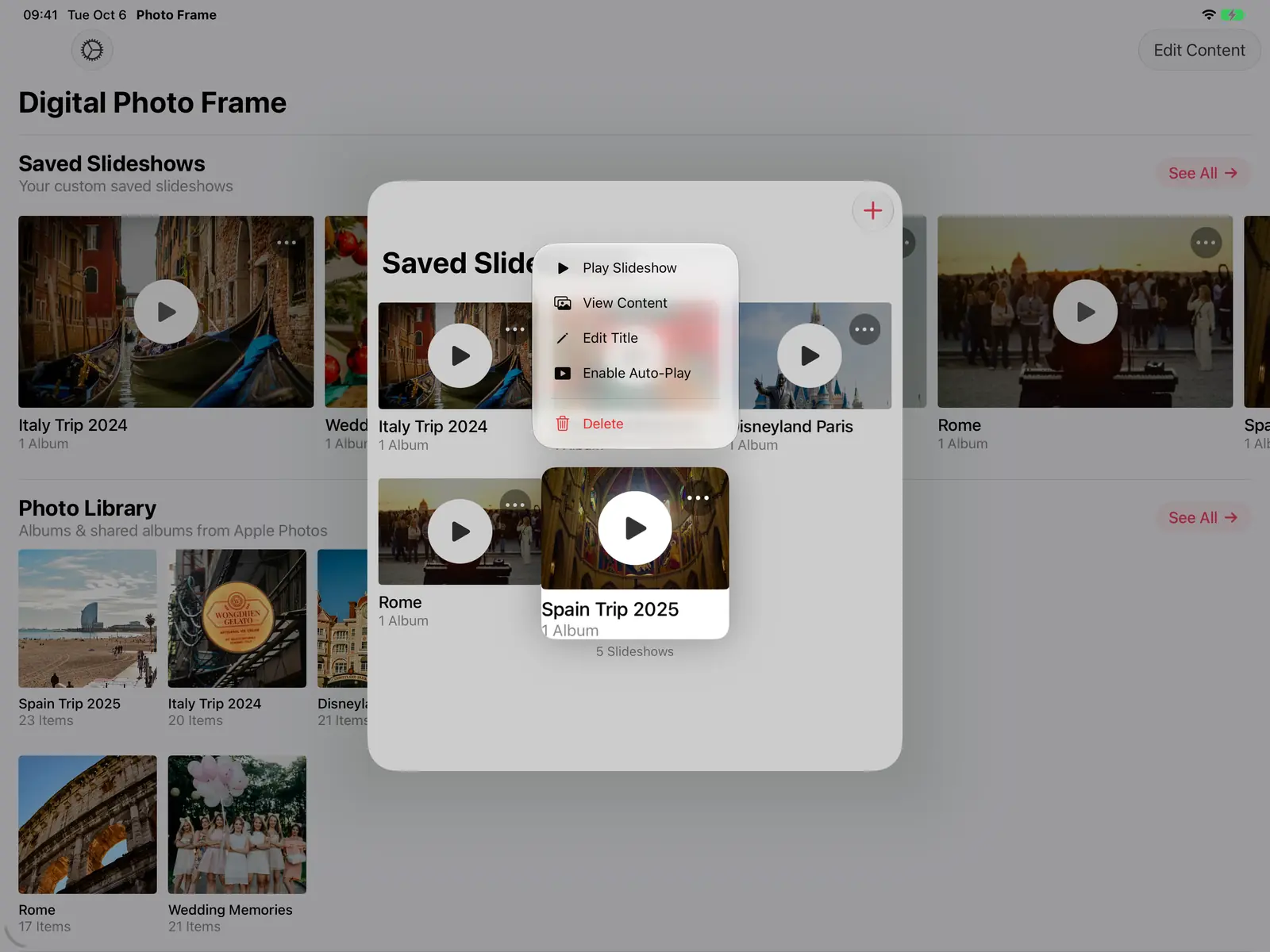The image size is (1270, 952).
Task: Play Disneyland Paris slideshow in popup
Action: (x=810, y=355)
